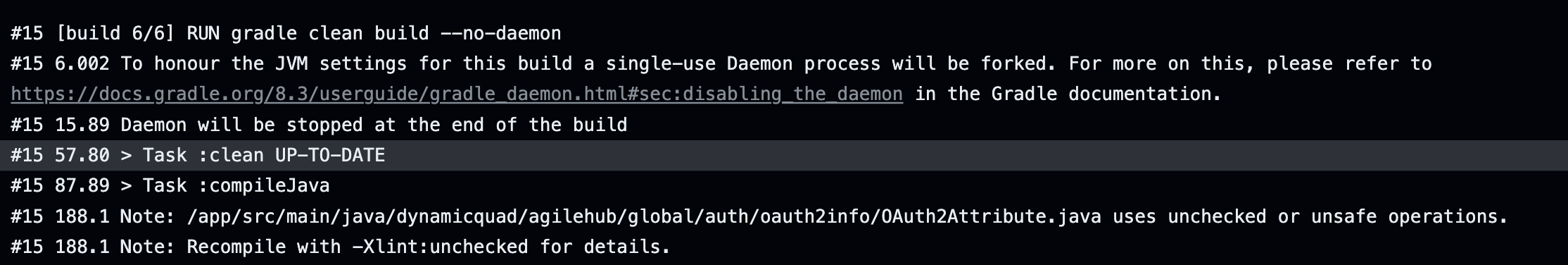The image size is (1568, 265).
Task: Click the '--no-daemon' flag text
Action: [500, 33]
